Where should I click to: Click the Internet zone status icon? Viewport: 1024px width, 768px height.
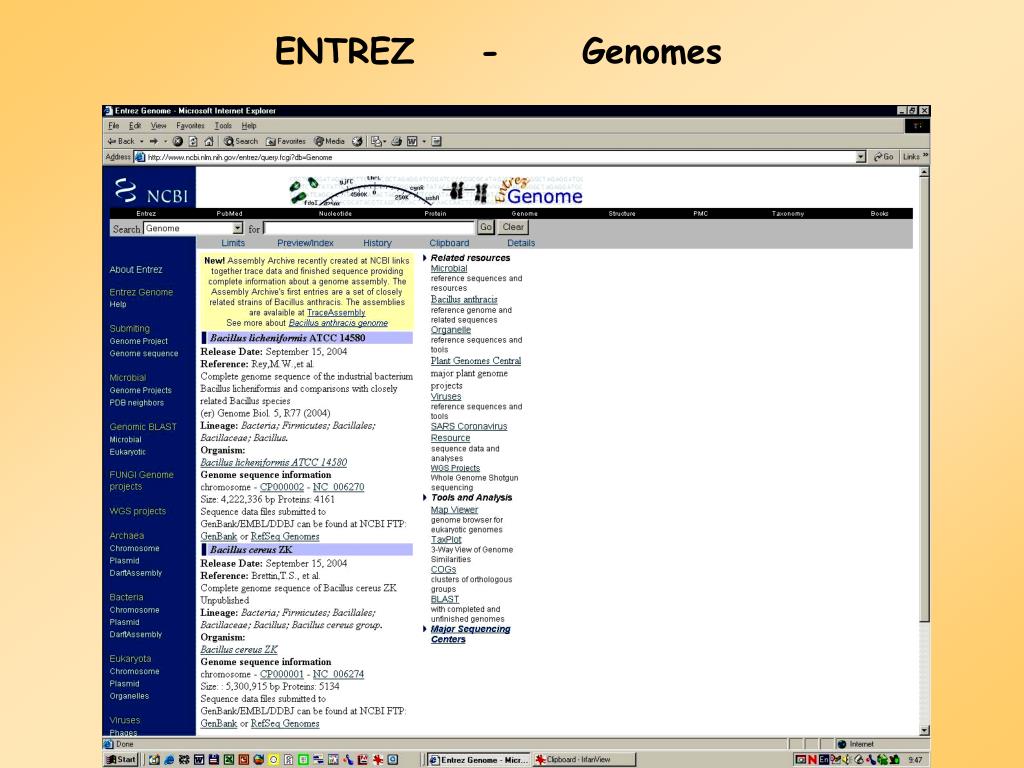coord(842,744)
